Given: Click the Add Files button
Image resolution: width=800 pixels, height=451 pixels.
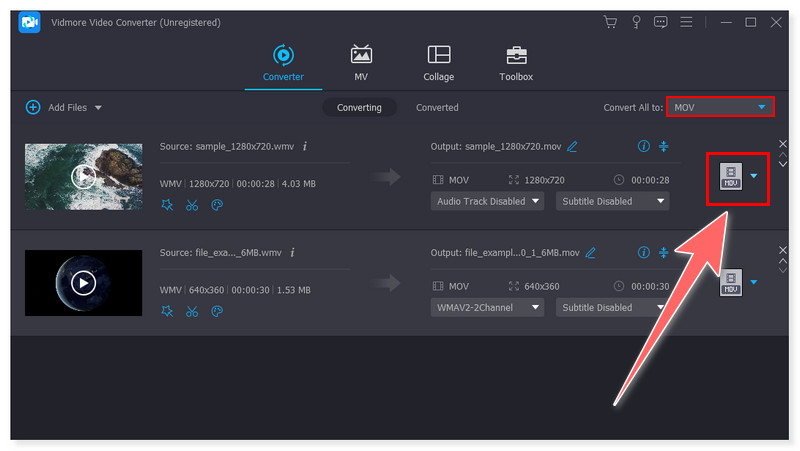Looking at the screenshot, I should pyautogui.click(x=63, y=107).
